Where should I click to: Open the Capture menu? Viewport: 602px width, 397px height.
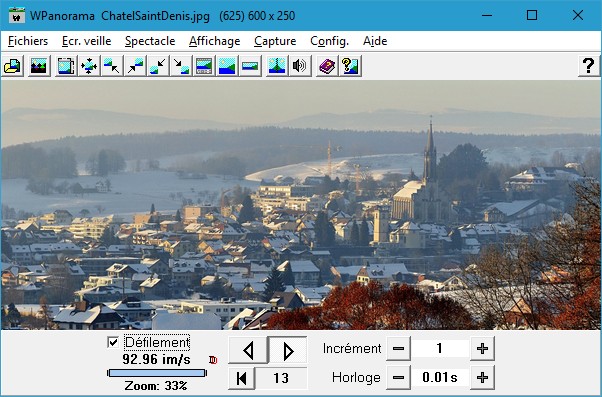[275, 41]
